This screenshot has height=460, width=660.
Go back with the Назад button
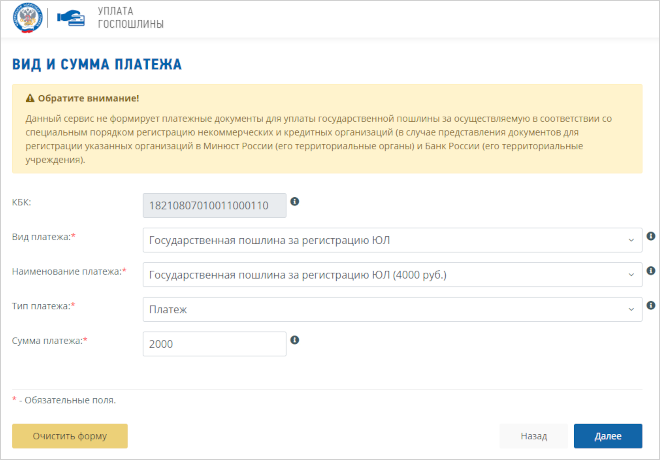pyautogui.click(x=533, y=436)
